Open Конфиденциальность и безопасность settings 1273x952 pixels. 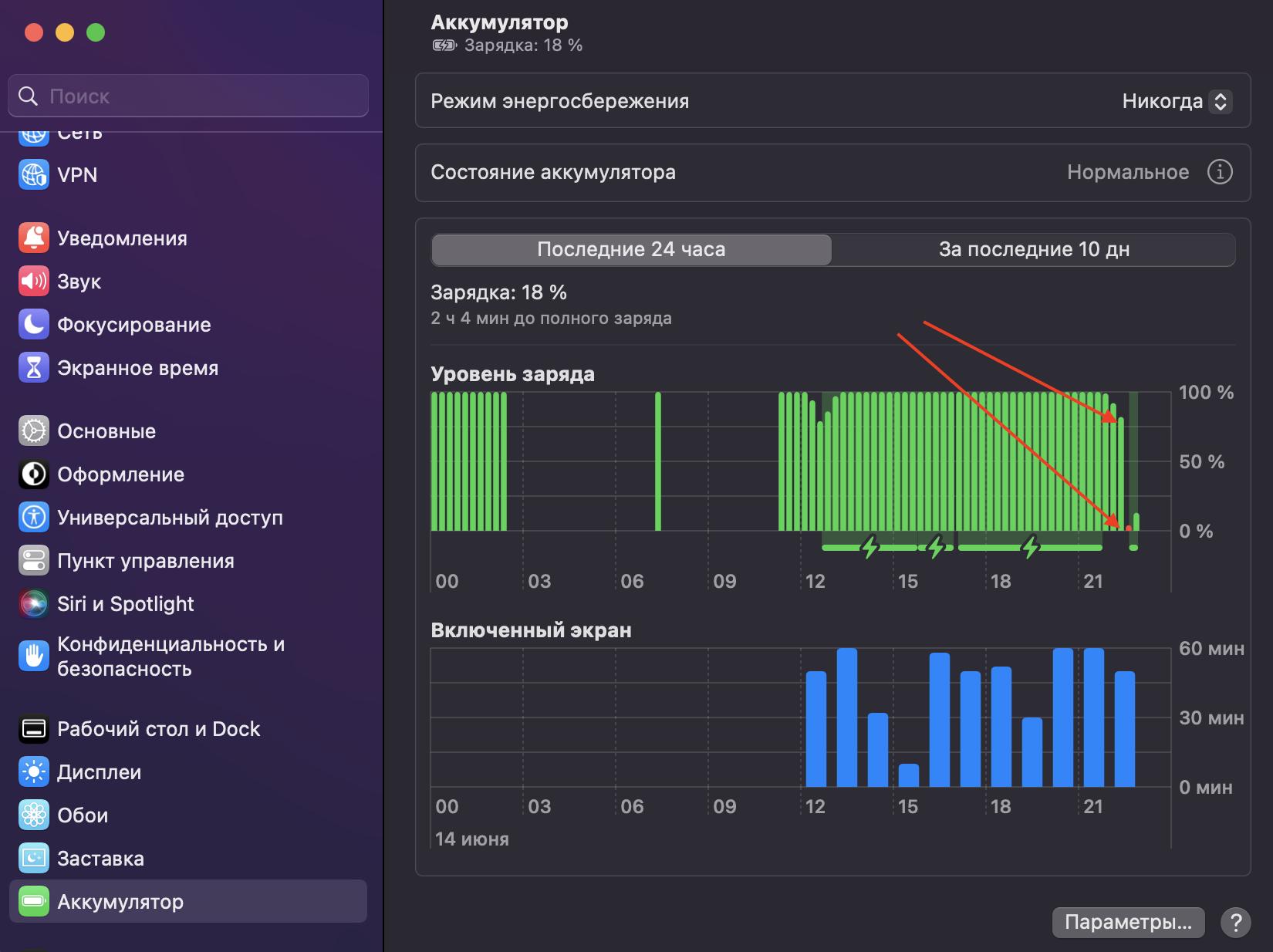pos(170,657)
